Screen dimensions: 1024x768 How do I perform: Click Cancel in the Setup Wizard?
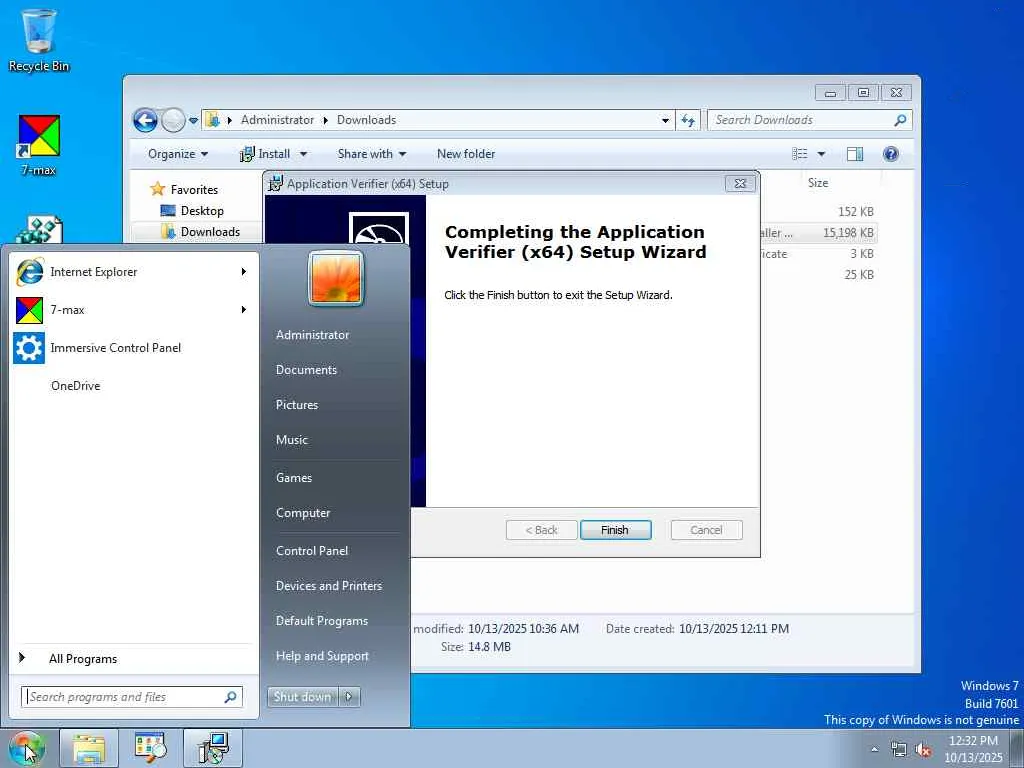point(707,530)
